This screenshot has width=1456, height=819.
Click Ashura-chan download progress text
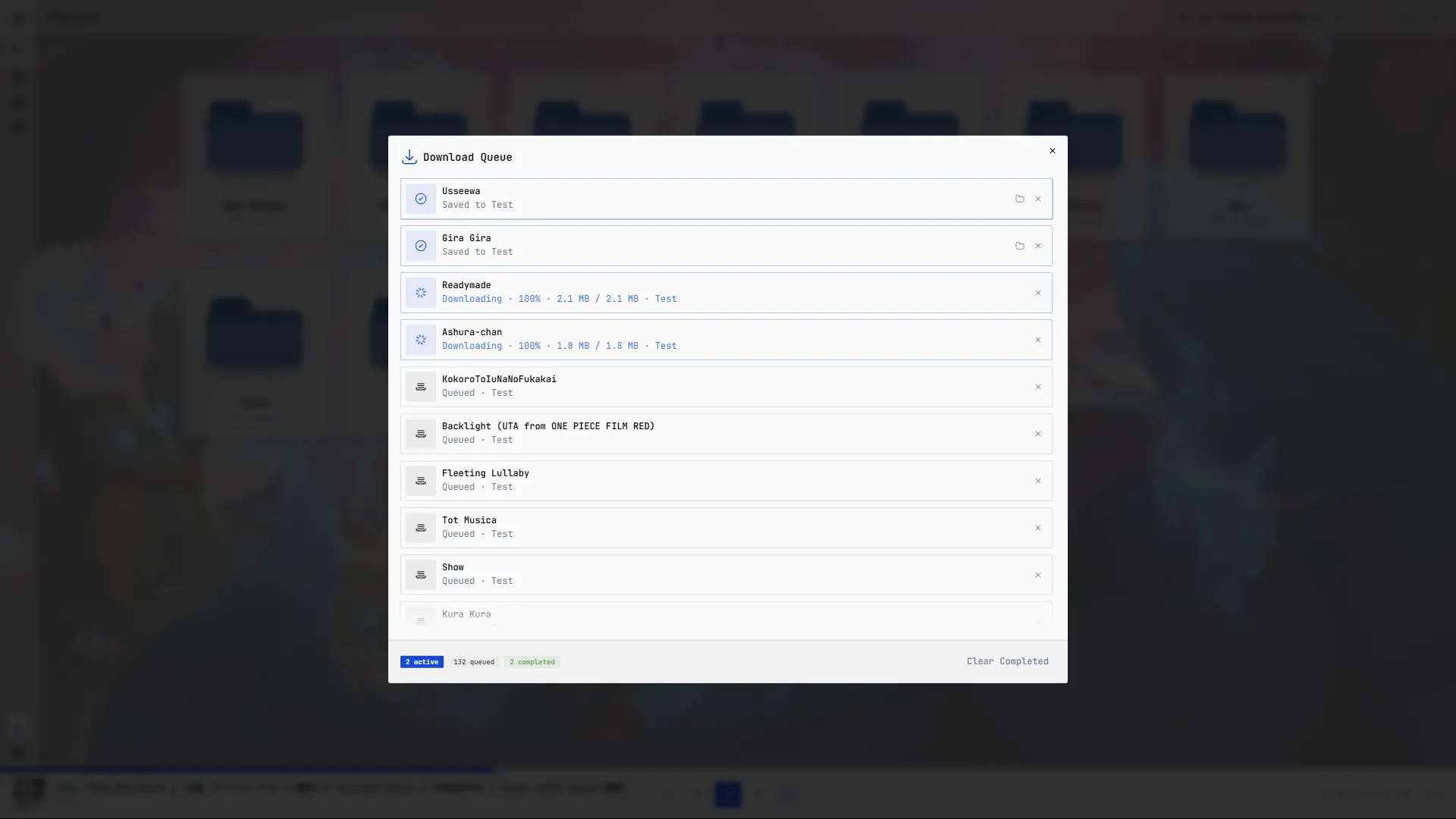tap(560, 346)
